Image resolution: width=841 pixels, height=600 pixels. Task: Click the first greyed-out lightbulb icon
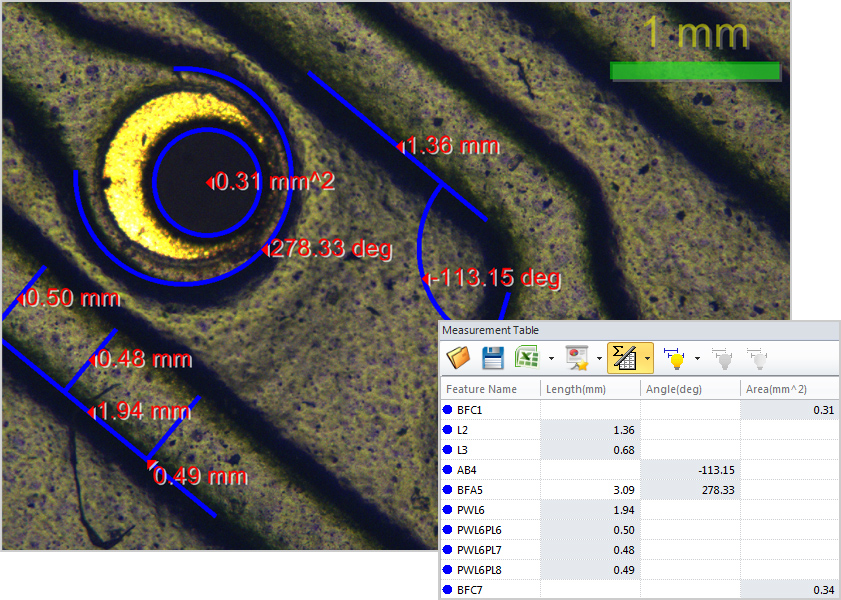(x=722, y=357)
